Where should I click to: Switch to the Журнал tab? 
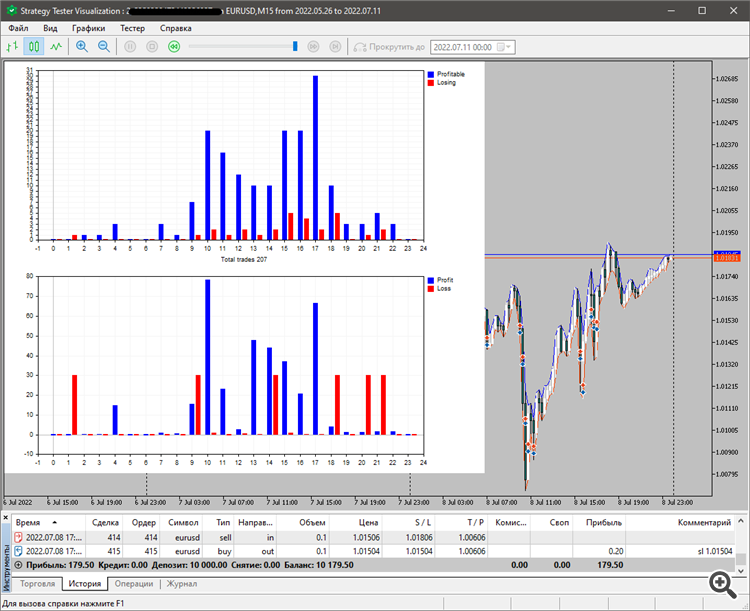(182, 584)
